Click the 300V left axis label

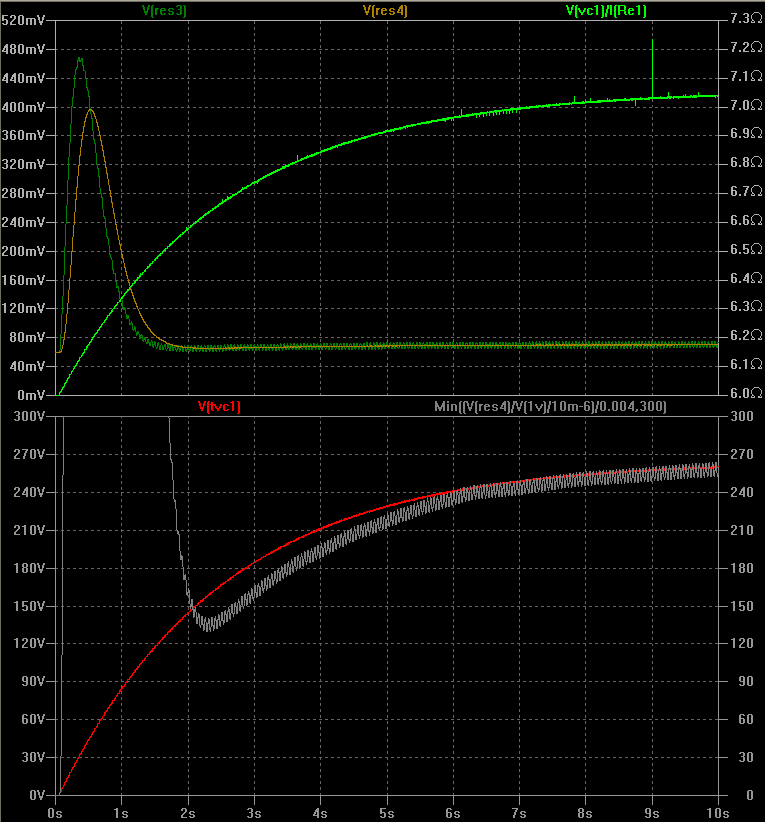coord(29,416)
